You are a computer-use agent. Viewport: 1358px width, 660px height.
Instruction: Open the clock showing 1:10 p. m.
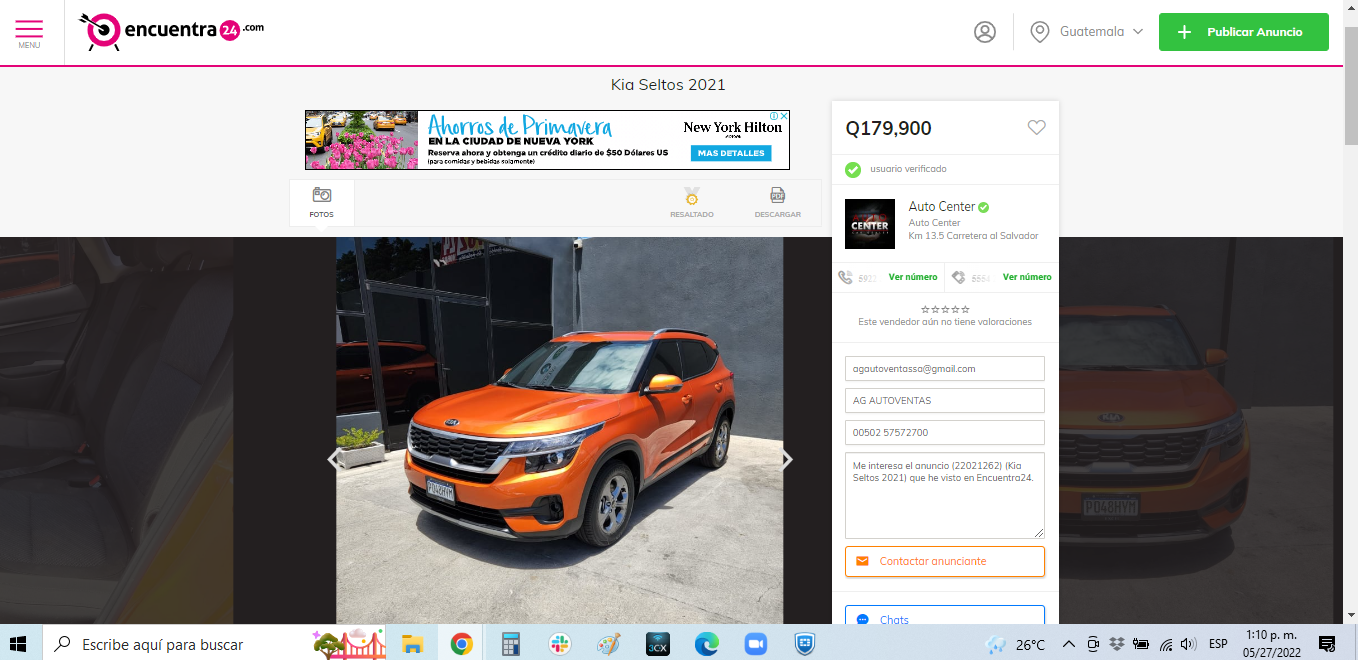pos(1270,644)
